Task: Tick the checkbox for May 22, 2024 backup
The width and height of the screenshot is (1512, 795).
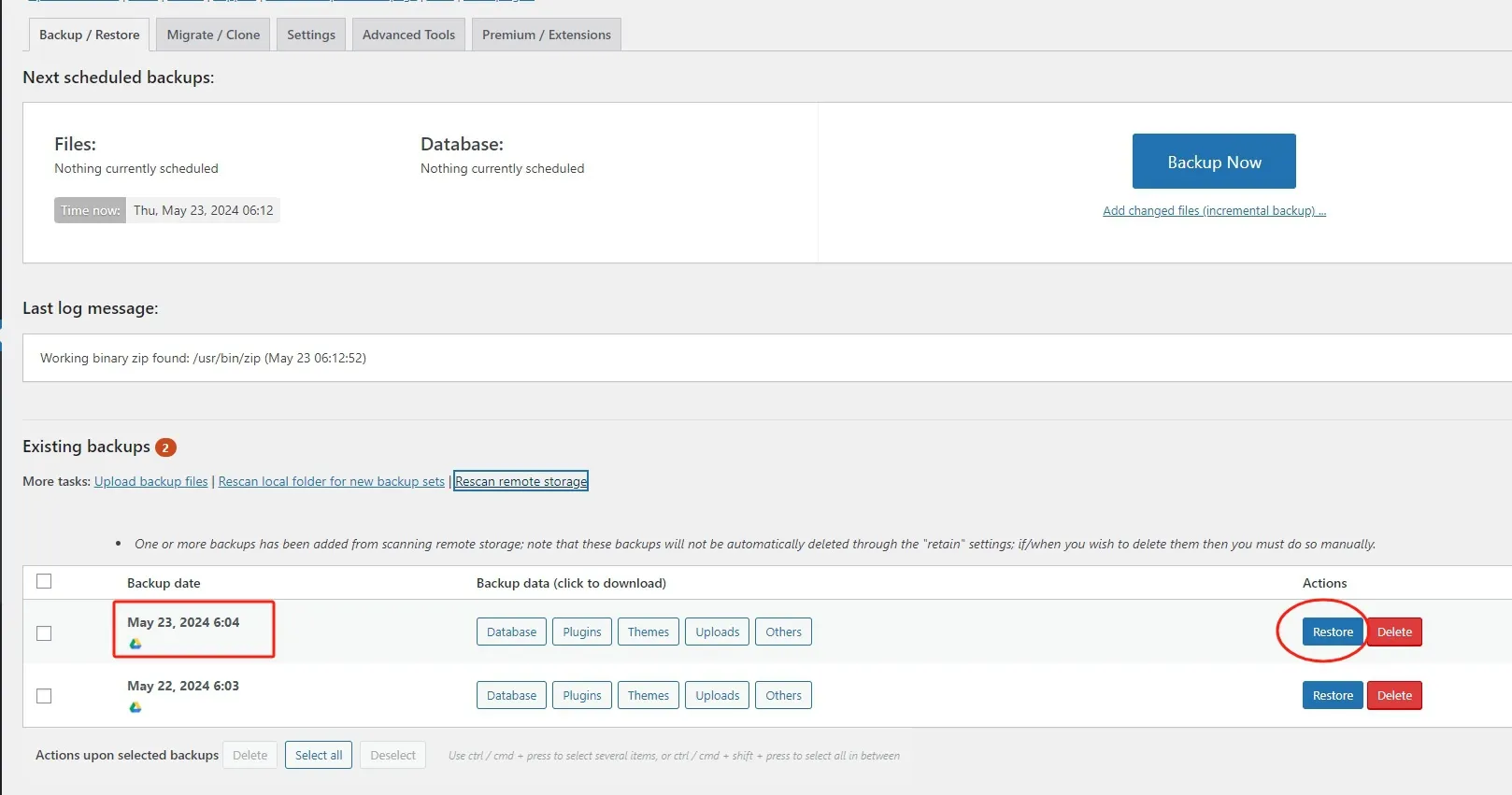Action: [x=44, y=696]
